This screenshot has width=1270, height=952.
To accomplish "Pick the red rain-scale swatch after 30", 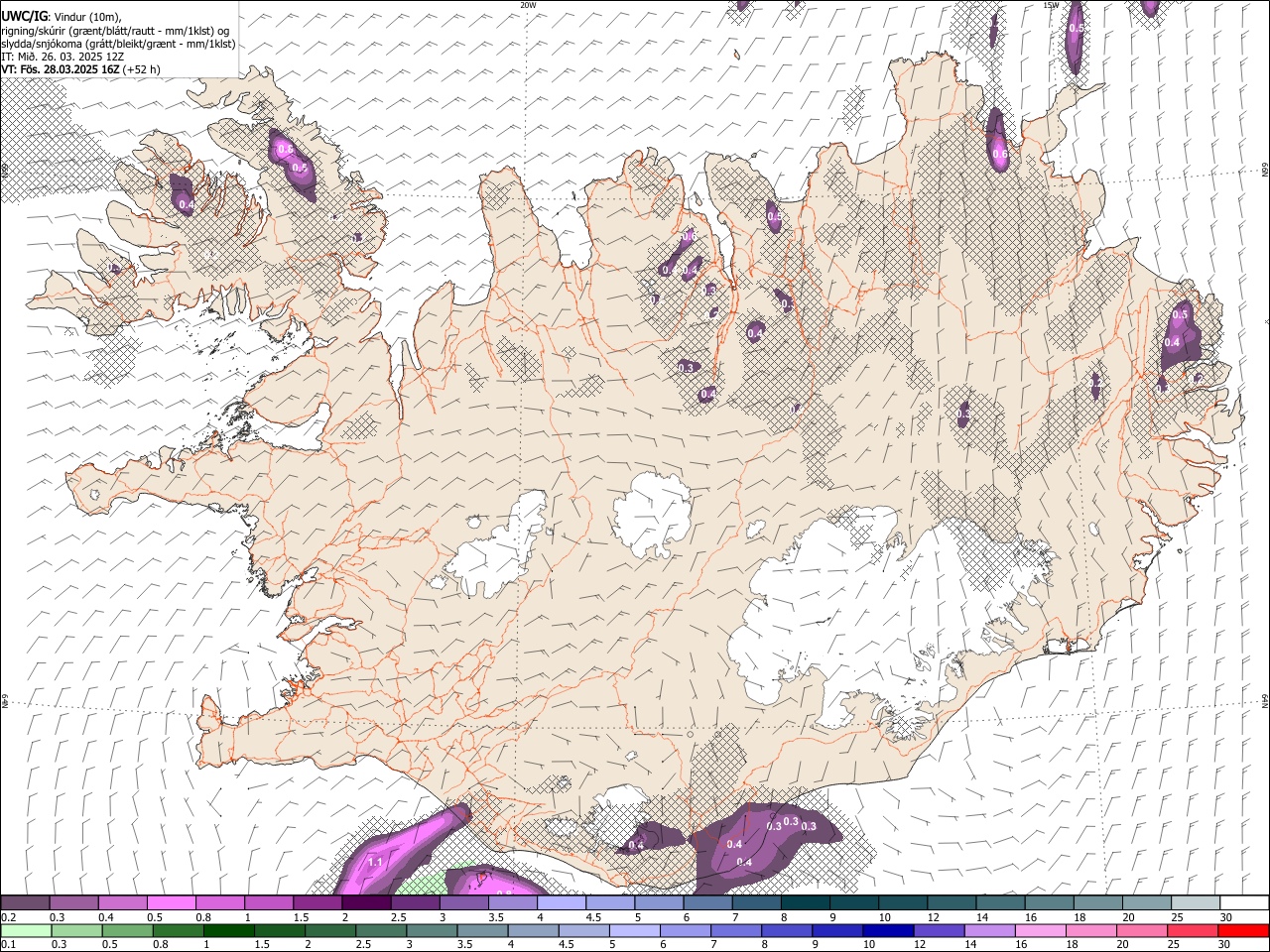I will 1244,931.
